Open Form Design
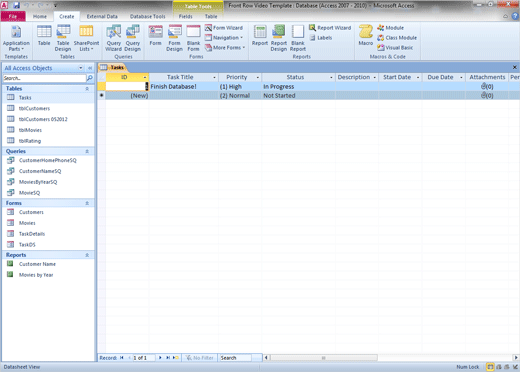Screen dimensions: 520x372 pos(174,38)
